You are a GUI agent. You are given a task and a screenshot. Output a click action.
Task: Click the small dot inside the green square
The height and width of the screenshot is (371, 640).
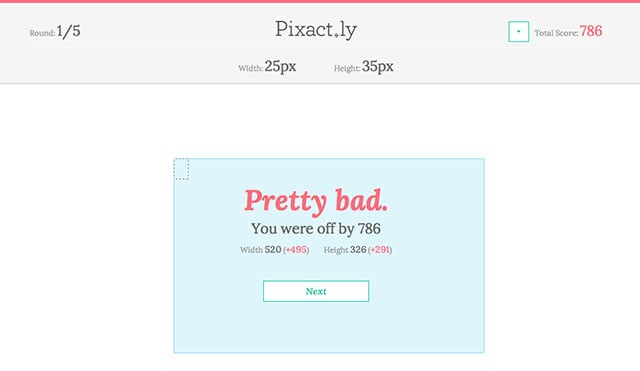click(x=518, y=31)
